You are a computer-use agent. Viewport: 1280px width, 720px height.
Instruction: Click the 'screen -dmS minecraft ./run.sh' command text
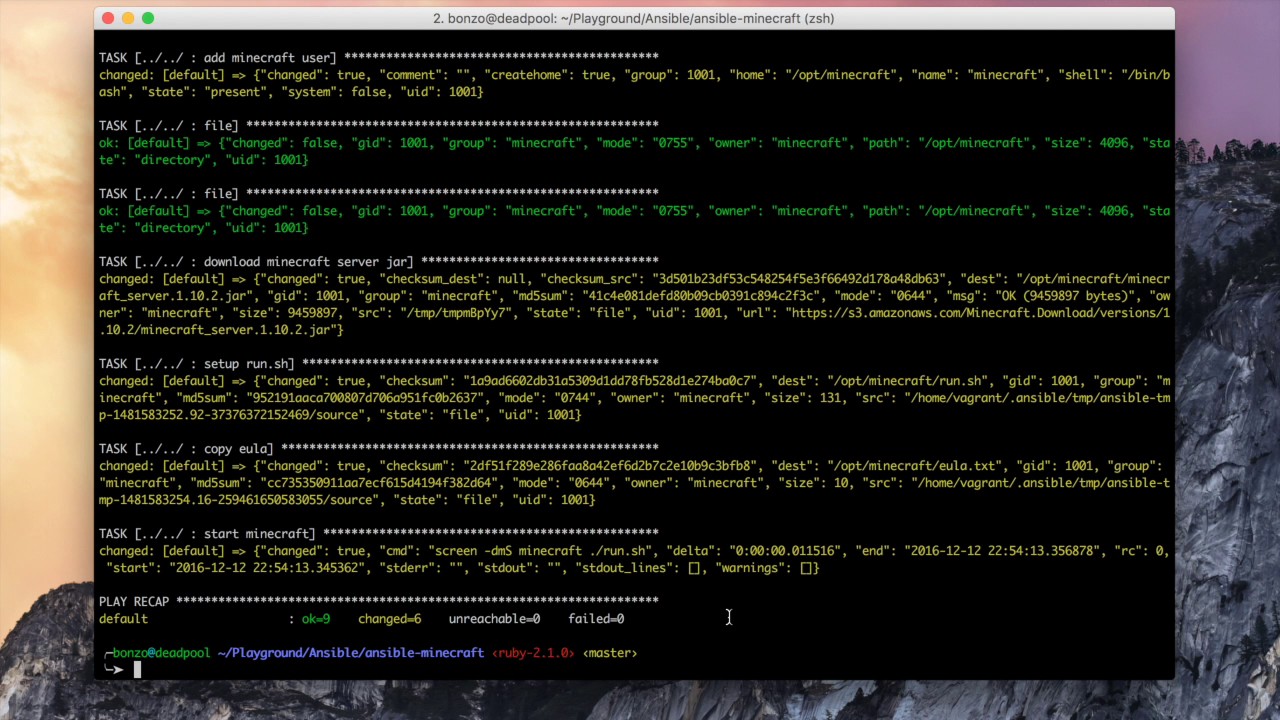pyautogui.click(x=540, y=551)
